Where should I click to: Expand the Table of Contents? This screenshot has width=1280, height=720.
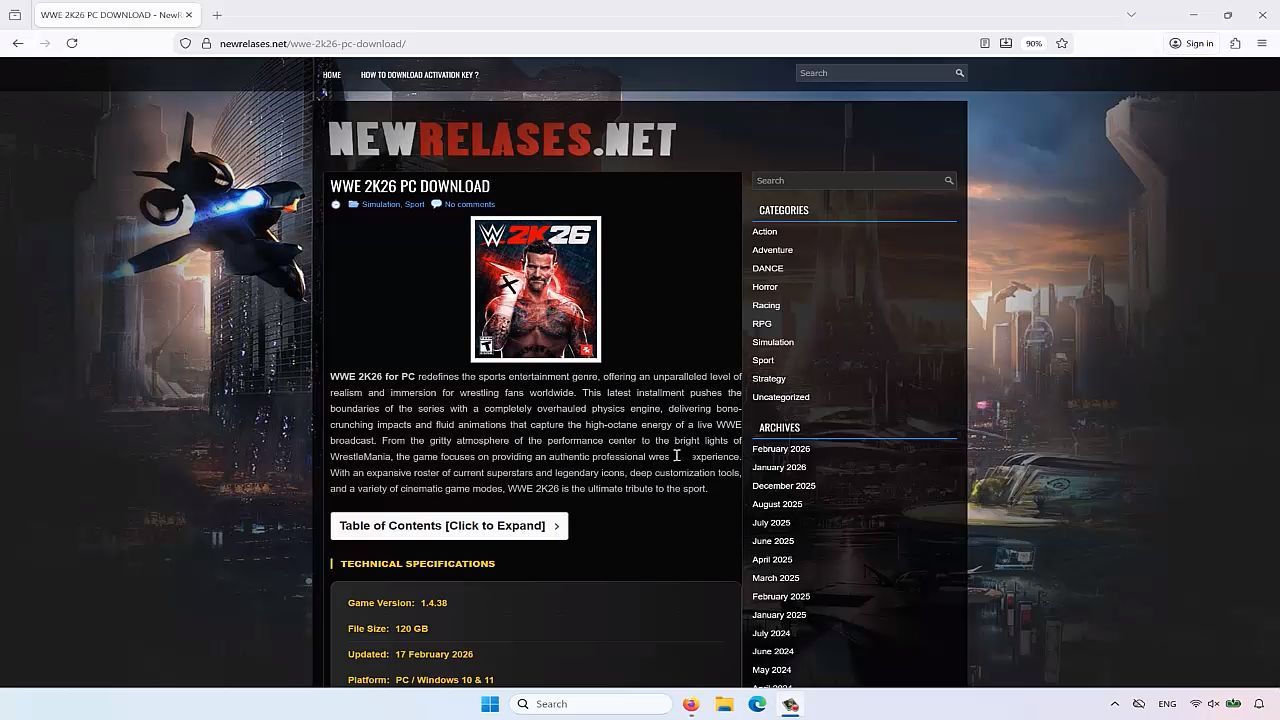pos(449,526)
